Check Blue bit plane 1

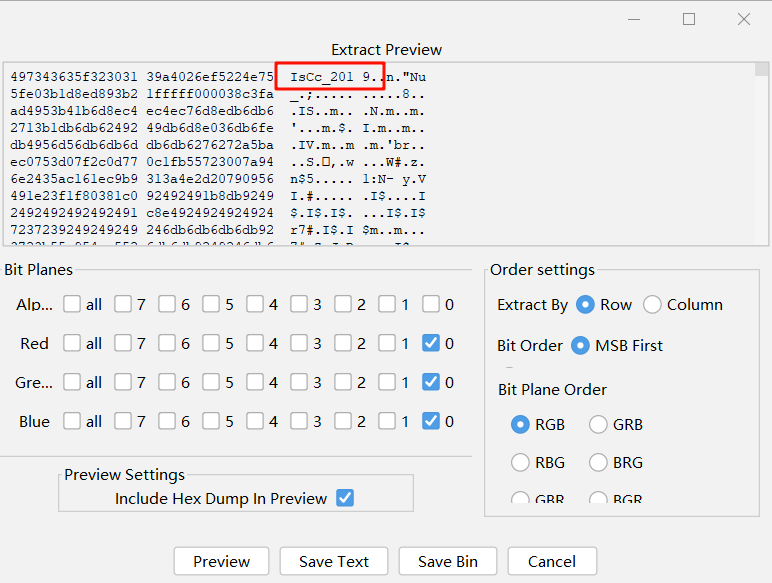[387, 421]
